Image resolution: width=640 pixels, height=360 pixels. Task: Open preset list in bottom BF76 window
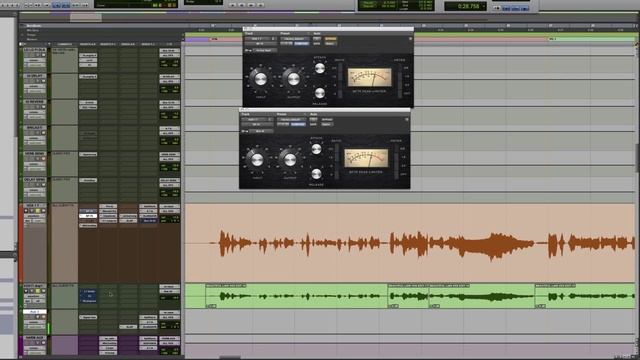tap(290, 120)
